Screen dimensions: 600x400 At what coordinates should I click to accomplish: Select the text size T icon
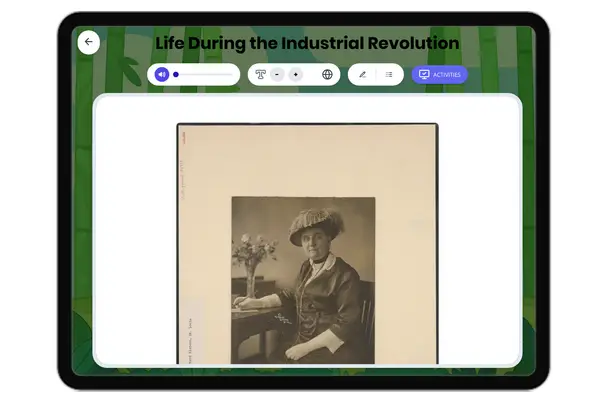point(261,74)
